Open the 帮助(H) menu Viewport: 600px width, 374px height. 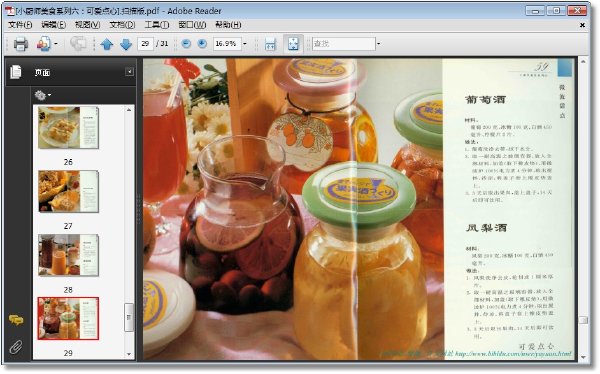[x=228, y=25]
